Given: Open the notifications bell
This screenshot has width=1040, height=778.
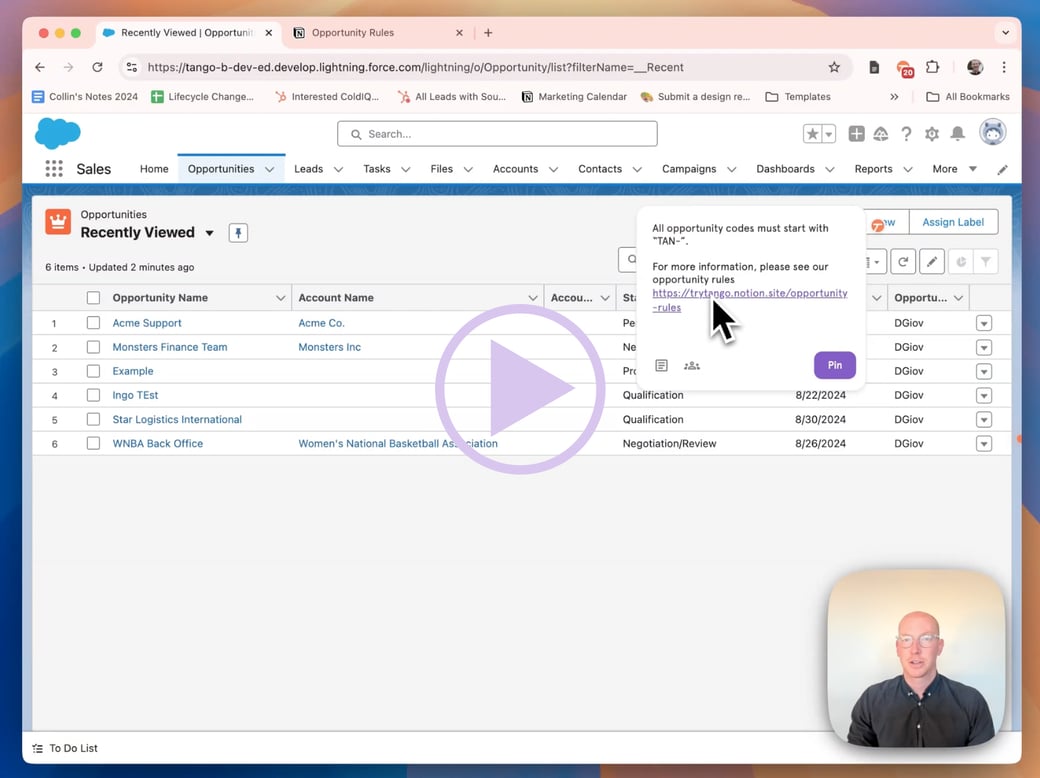Looking at the screenshot, I should tap(957, 134).
